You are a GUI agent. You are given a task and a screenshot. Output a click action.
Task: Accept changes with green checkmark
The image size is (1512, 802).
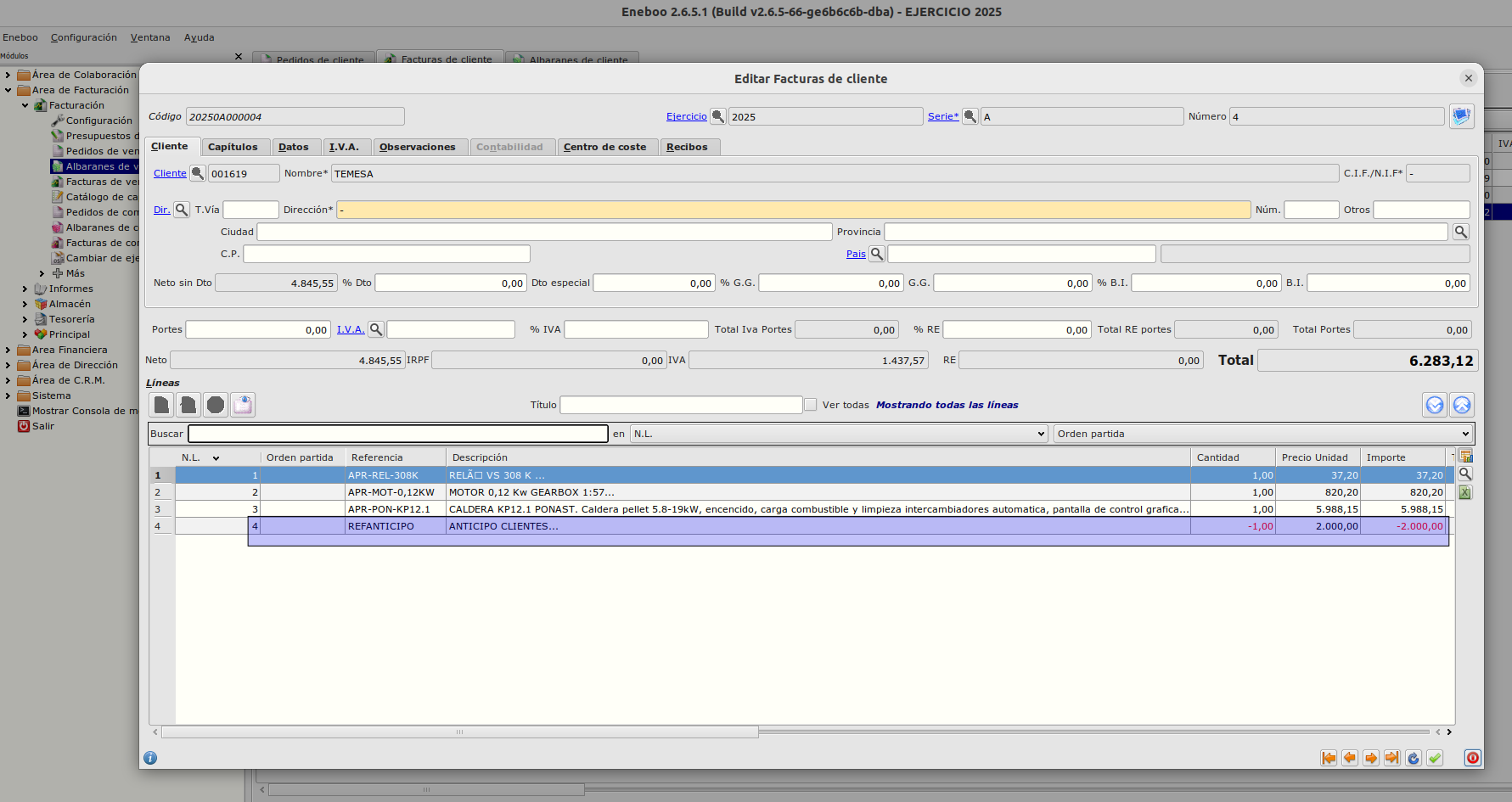pyautogui.click(x=1435, y=758)
